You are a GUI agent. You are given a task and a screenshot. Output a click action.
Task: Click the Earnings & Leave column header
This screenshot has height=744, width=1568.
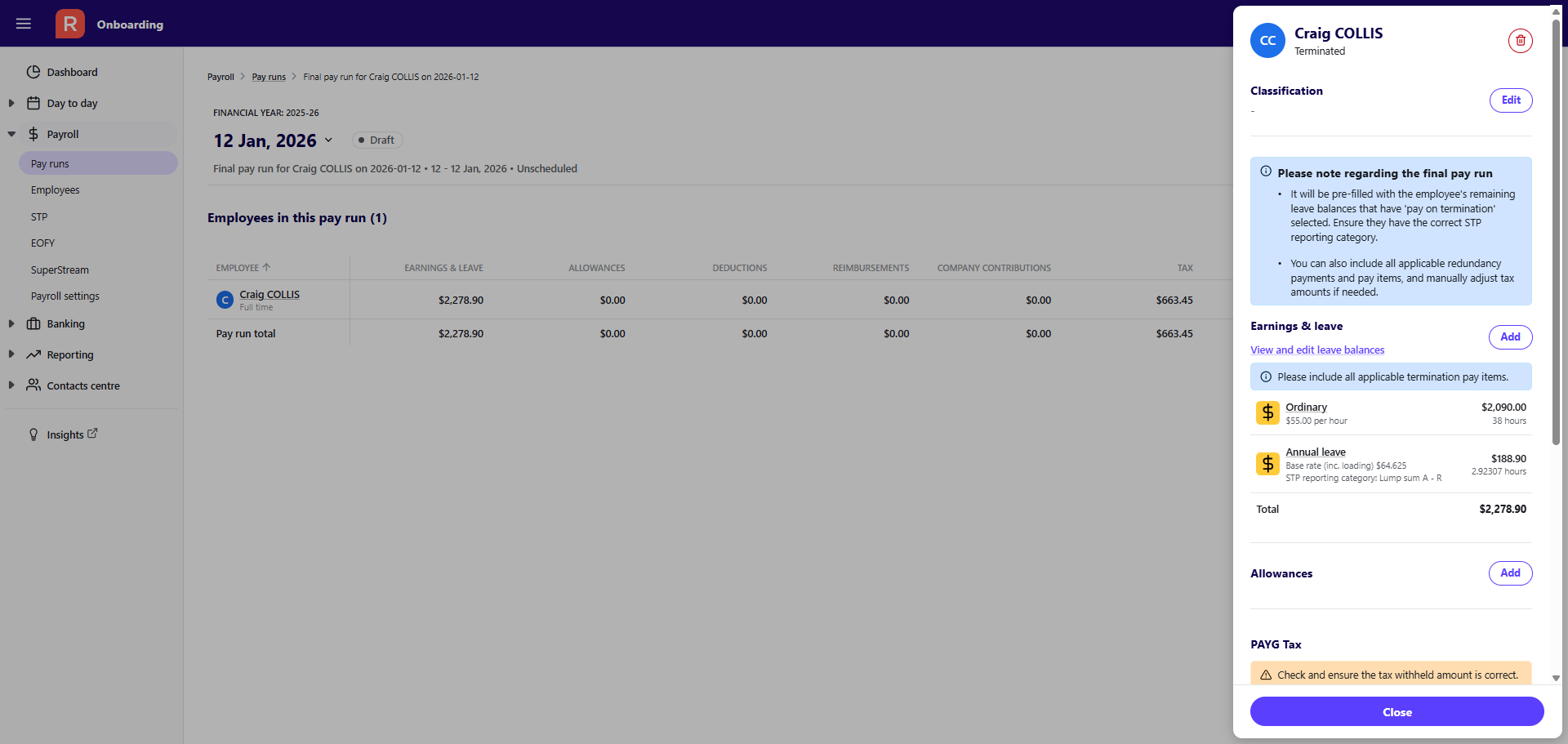pos(443,268)
